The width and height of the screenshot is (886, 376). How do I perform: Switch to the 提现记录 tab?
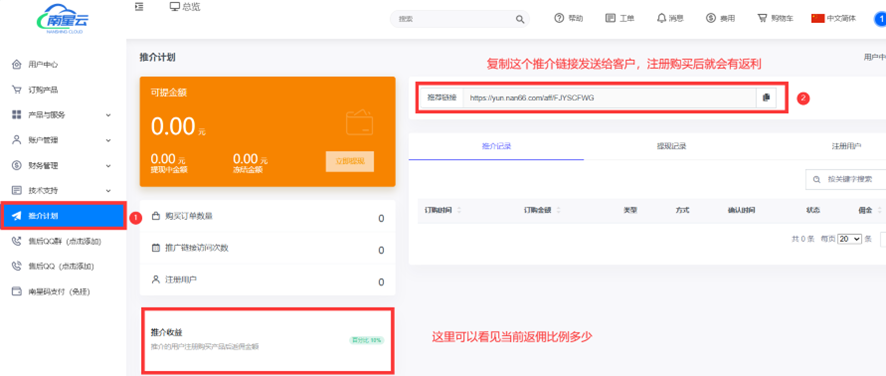(x=671, y=146)
